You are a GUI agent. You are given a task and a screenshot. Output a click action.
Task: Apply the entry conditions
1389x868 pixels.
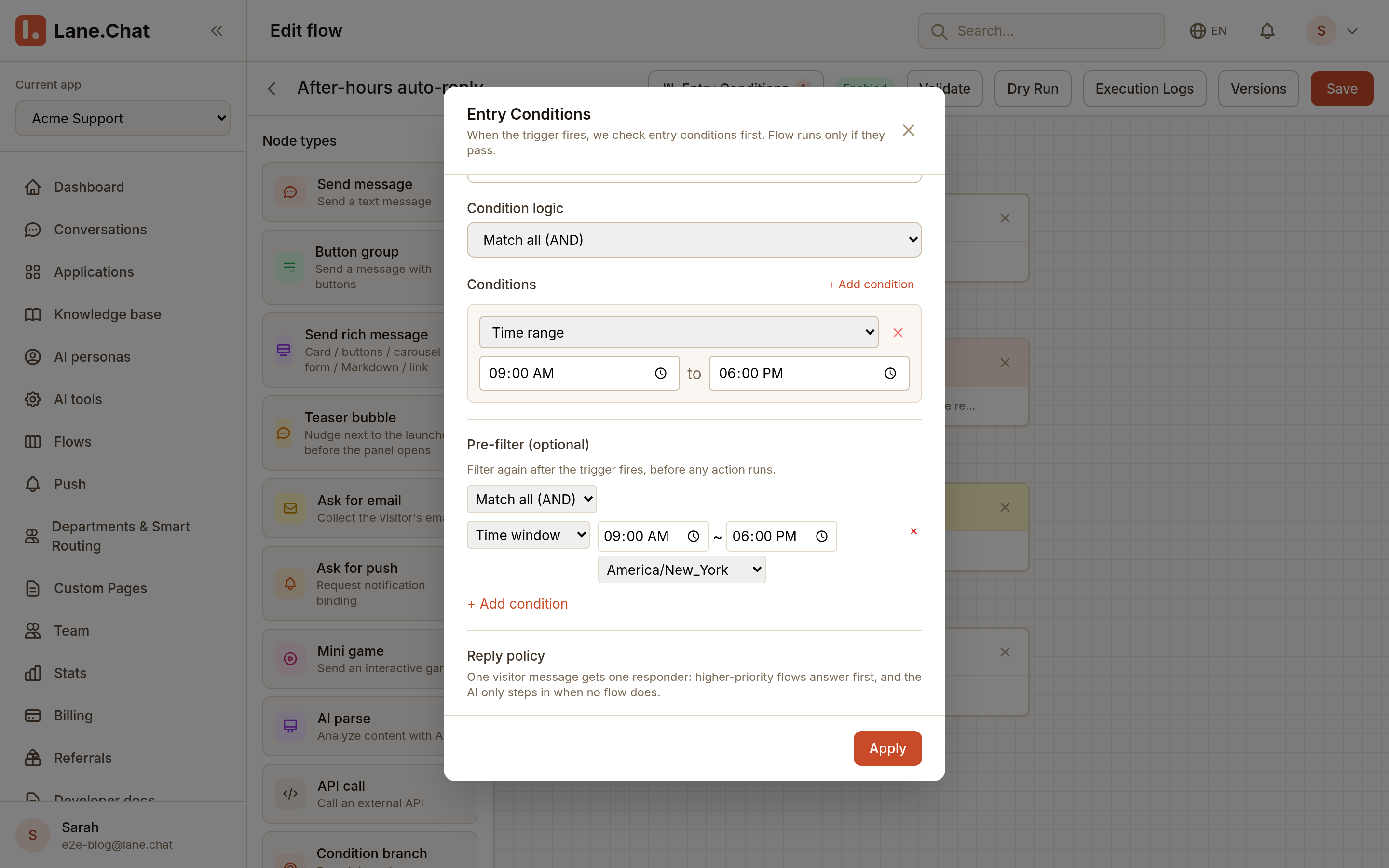(x=887, y=748)
